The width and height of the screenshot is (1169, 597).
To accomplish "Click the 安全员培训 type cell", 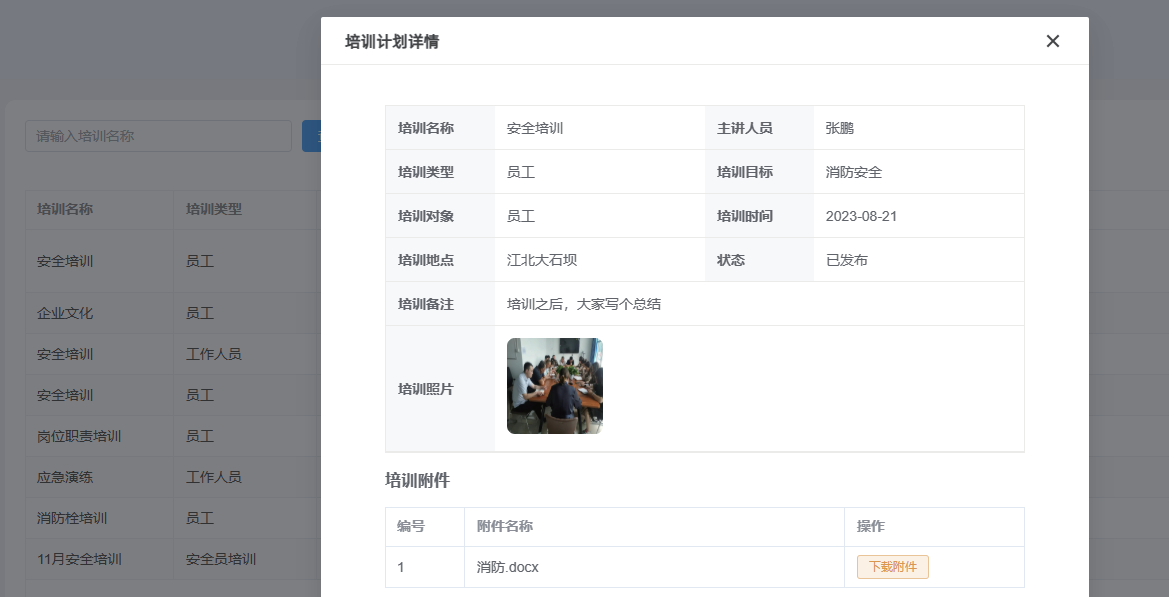I will (x=221, y=559).
